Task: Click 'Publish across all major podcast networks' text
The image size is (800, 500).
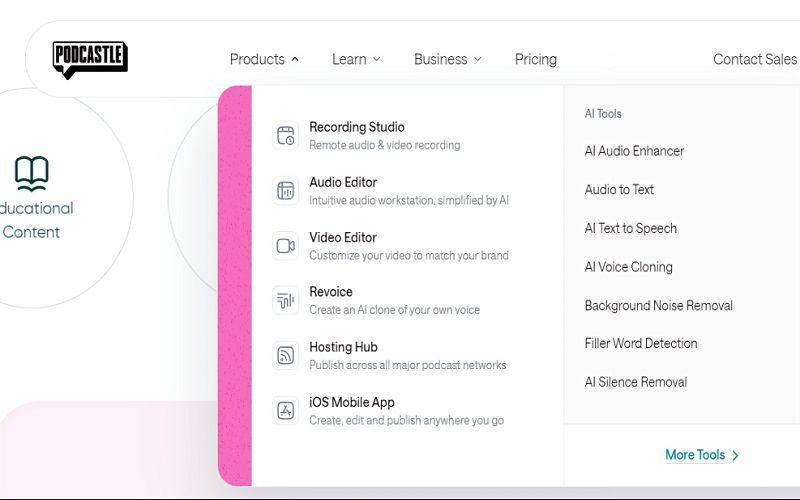Action: (x=408, y=365)
